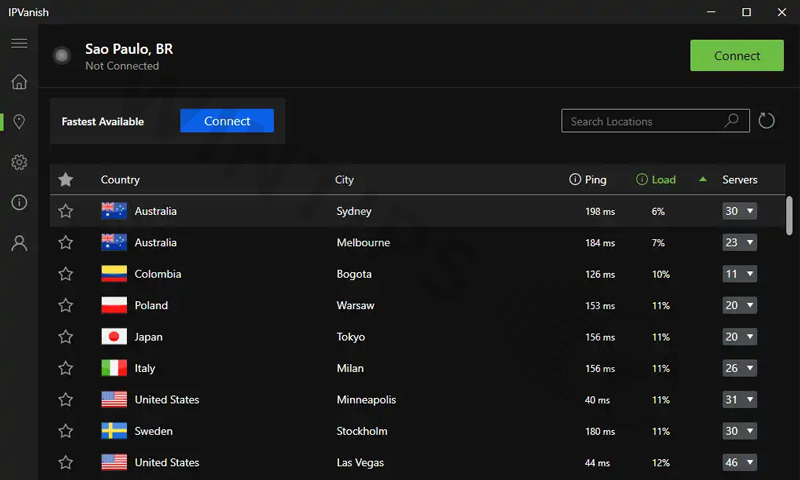The width and height of the screenshot is (800, 480).
Task: Sort list by Load column
Action: [663, 180]
